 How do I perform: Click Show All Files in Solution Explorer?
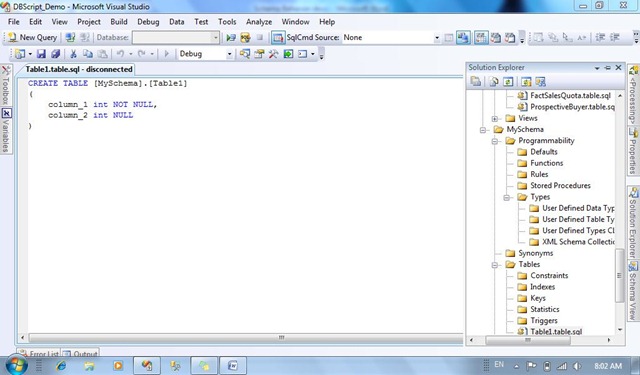coord(494,82)
